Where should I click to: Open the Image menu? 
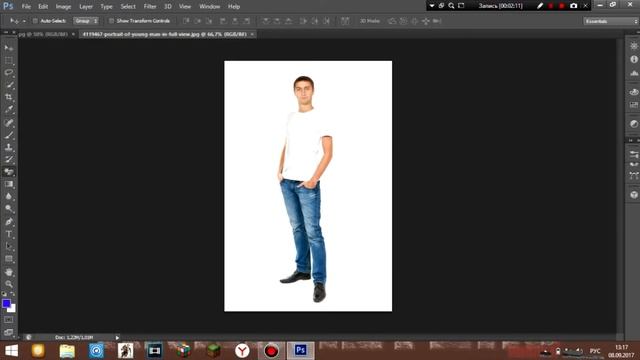point(63,7)
